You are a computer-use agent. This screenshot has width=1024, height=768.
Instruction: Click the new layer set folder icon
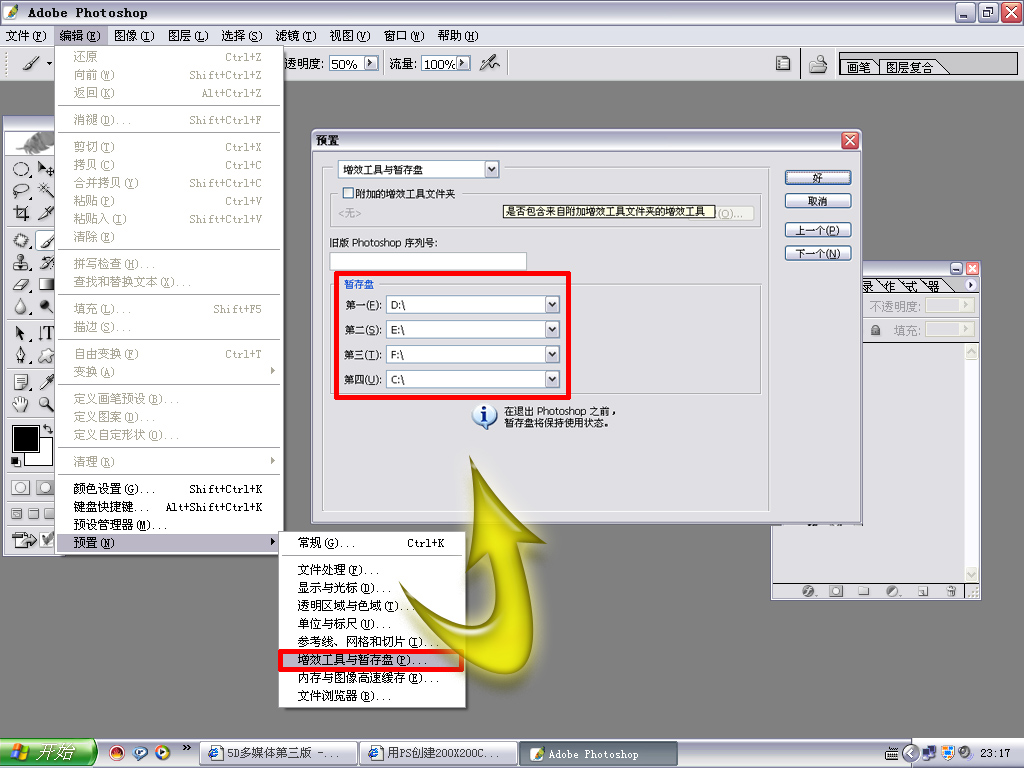click(x=864, y=591)
